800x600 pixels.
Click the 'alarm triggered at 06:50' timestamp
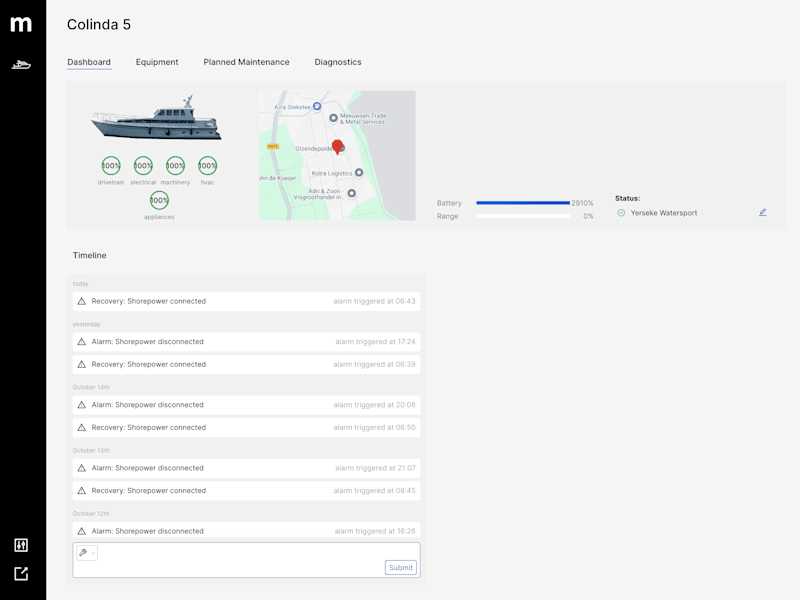coord(374,427)
